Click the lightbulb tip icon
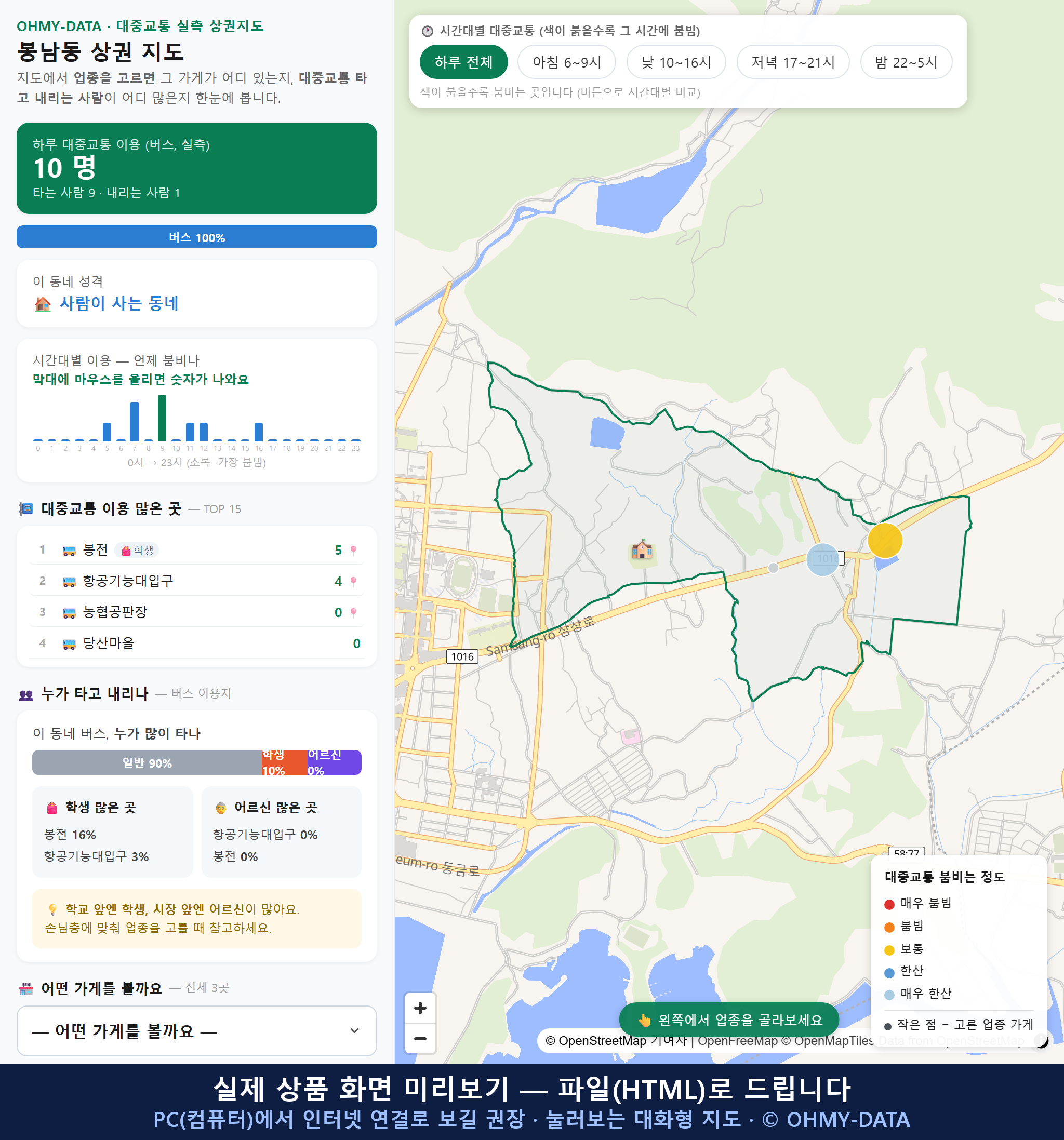The height and width of the screenshot is (1140, 1064). pos(53,909)
